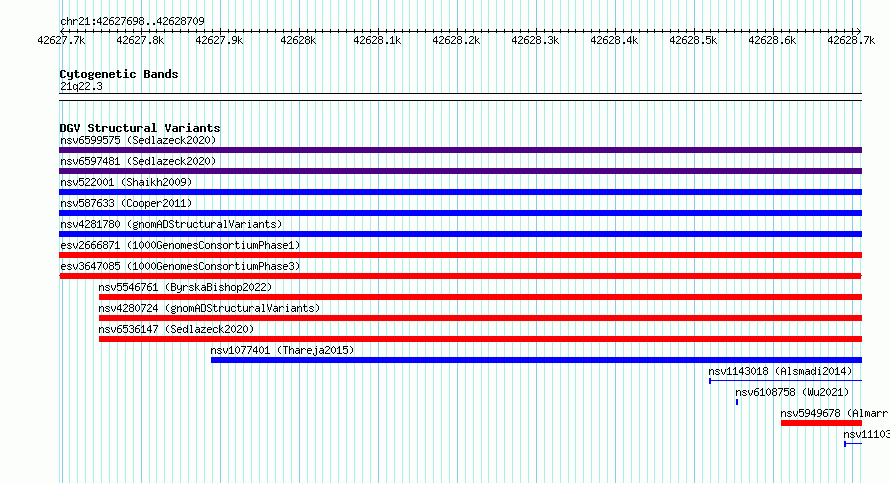Click the blue bar for nsv1077401
The height and width of the screenshot is (483, 890).
point(536,360)
